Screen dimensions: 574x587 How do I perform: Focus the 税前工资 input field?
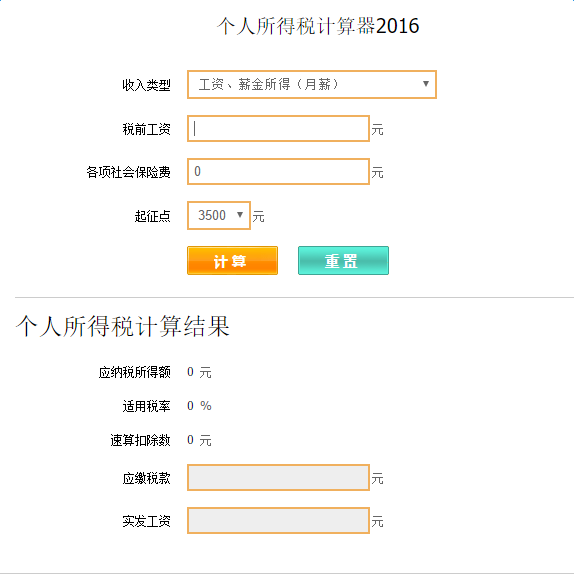point(278,129)
